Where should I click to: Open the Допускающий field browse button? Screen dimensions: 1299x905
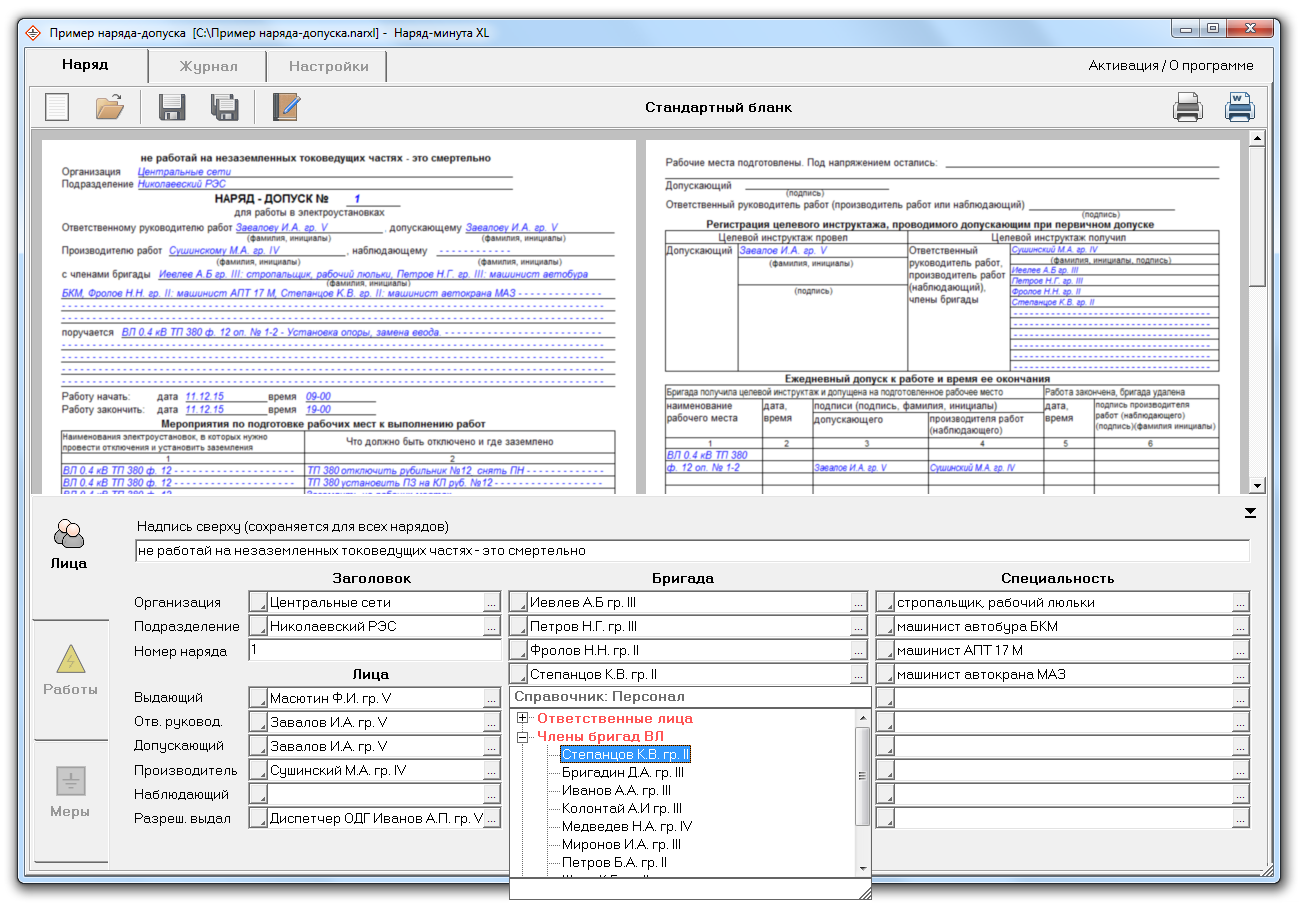[x=491, y=746]
